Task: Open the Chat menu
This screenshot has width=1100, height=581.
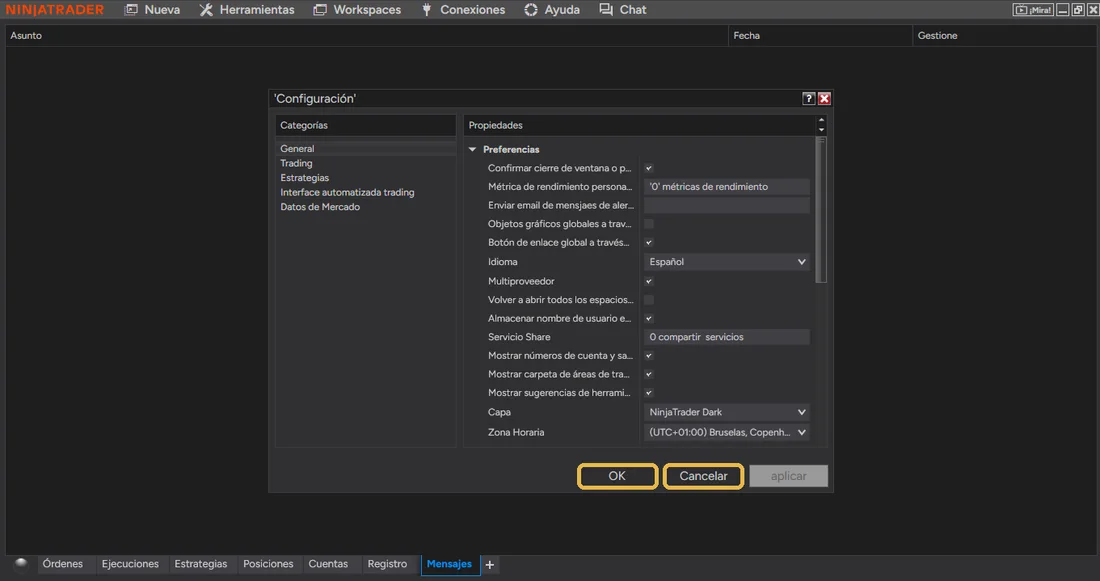Action: point(623,10)
